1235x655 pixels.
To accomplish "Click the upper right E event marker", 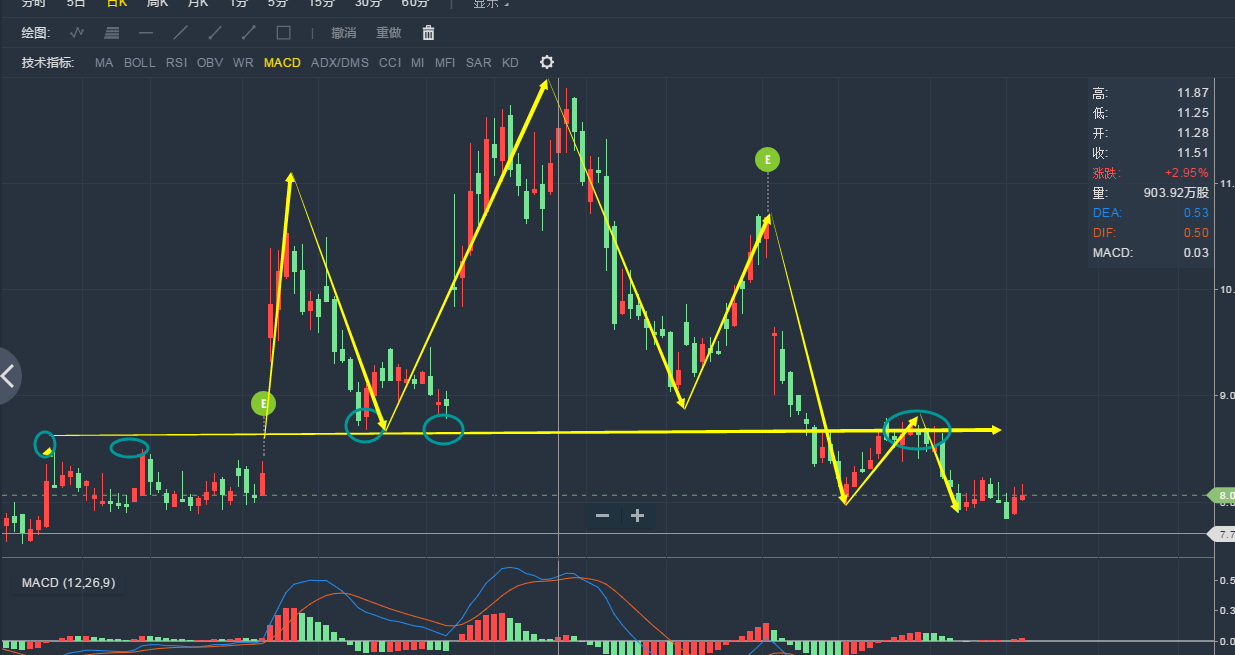I will (x=767, y=159).
